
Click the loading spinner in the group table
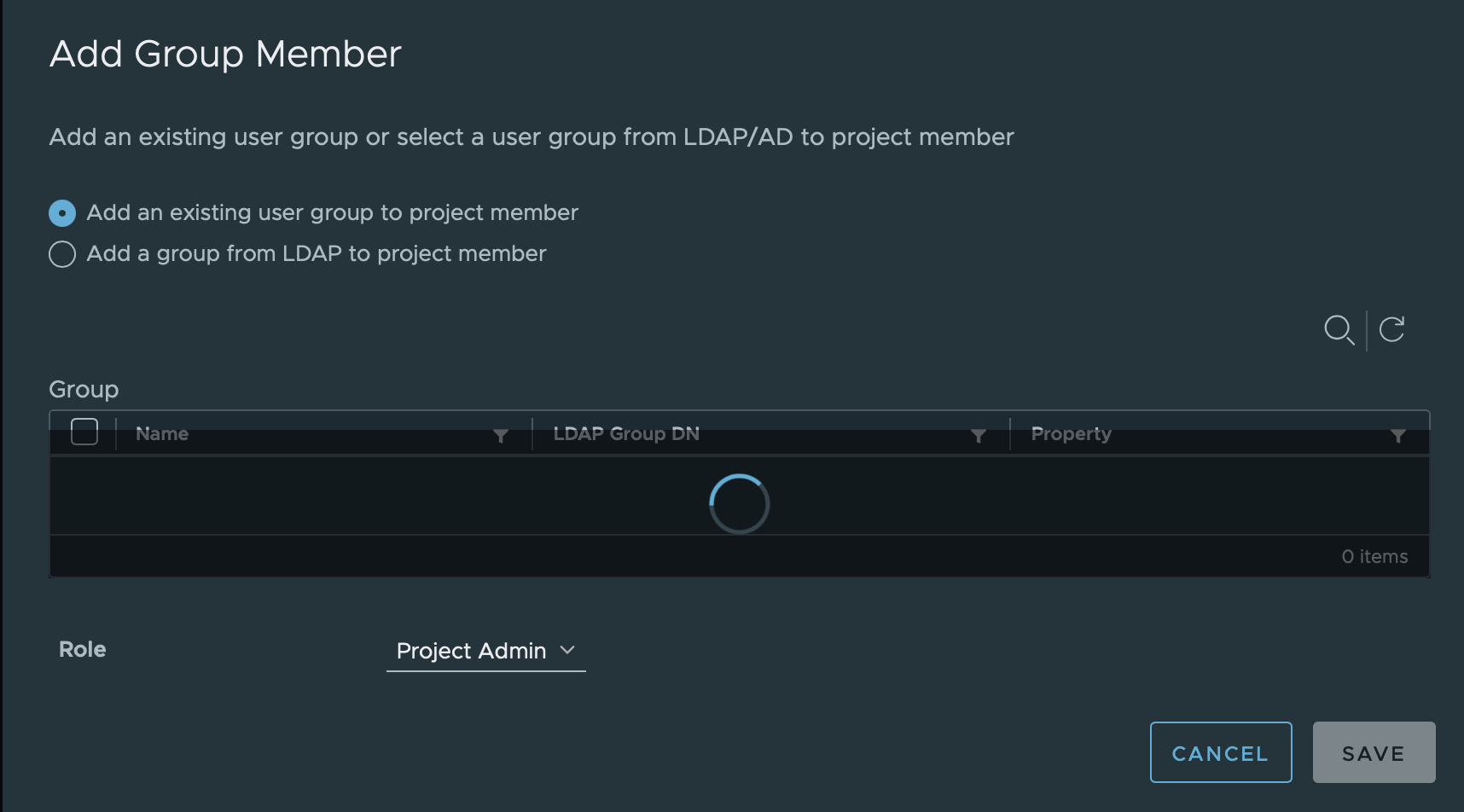738,503
